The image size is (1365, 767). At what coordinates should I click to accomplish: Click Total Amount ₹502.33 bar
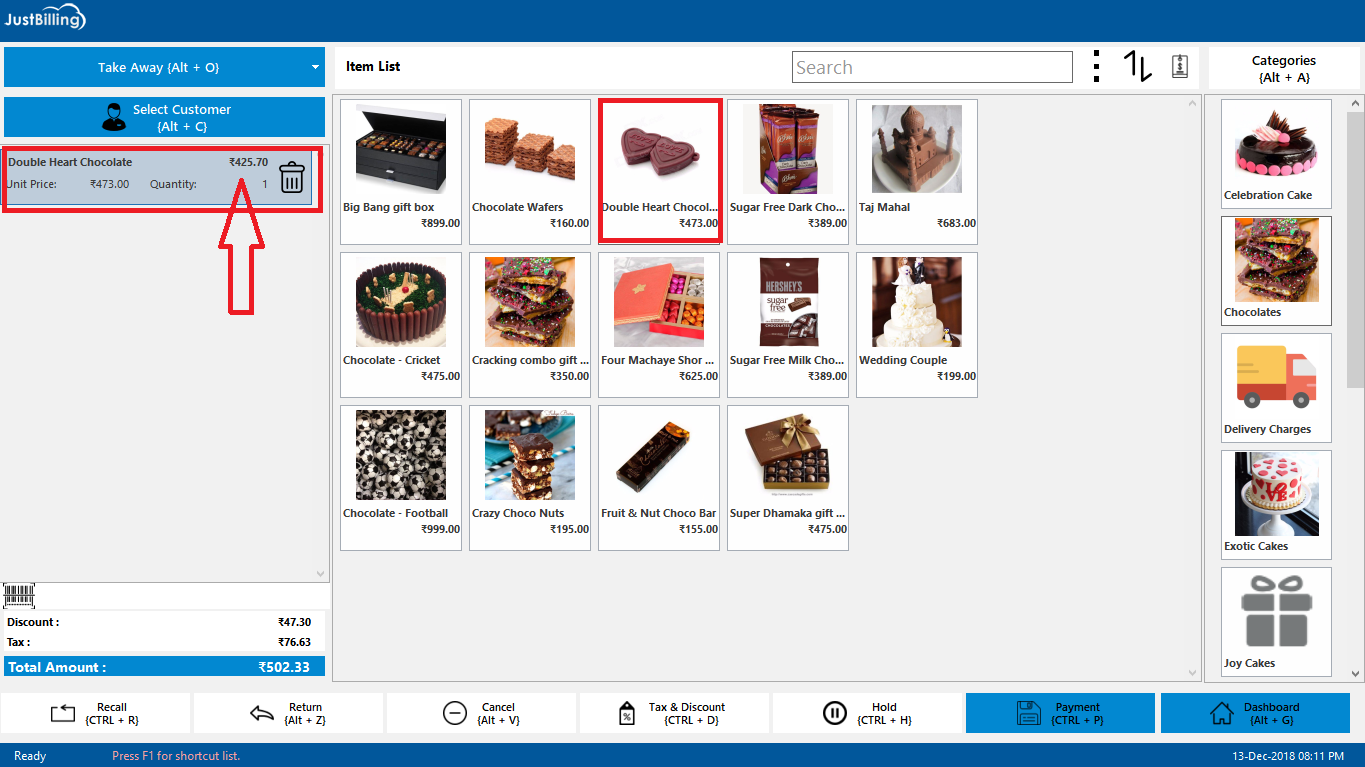165,667
